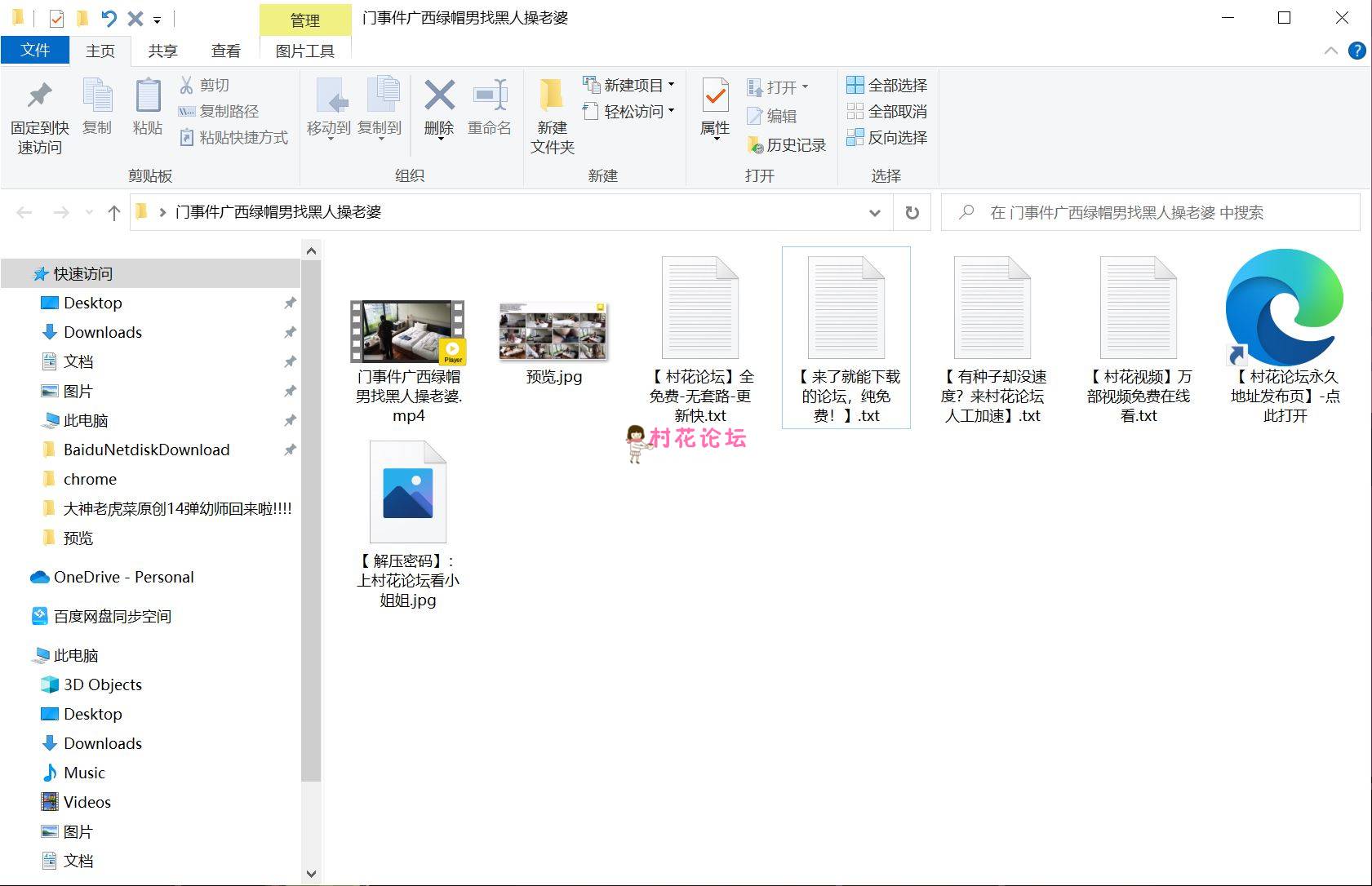Deselect everything using 全部取消

(887, 112)
